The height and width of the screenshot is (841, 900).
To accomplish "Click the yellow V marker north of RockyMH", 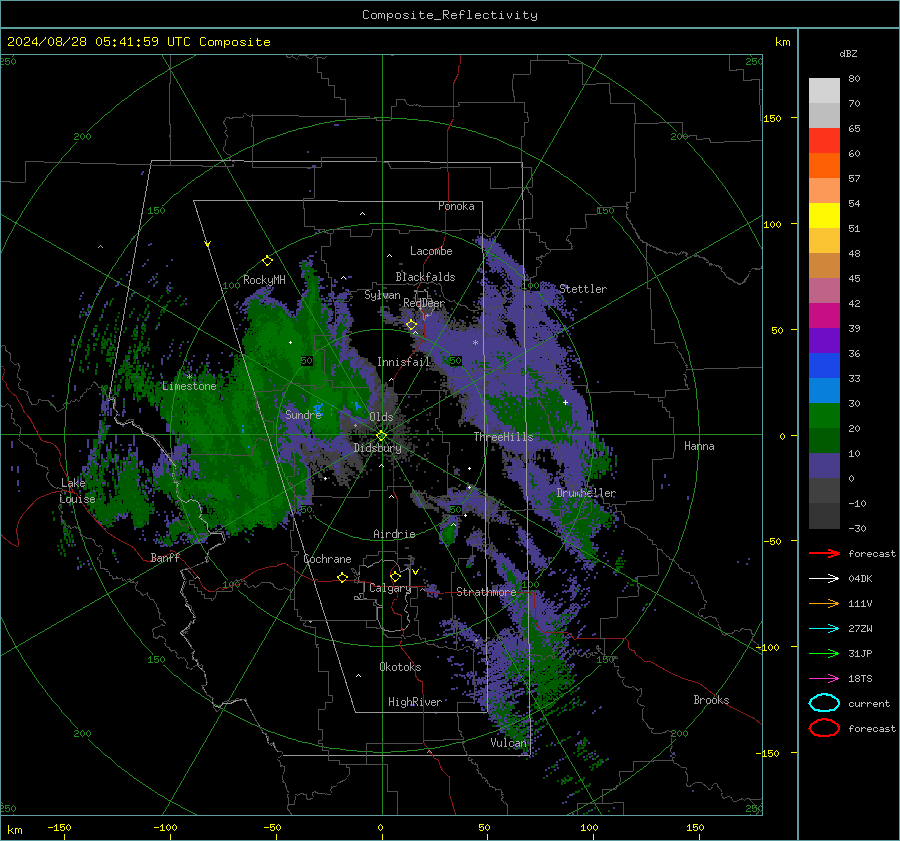I will coord(208,244).
